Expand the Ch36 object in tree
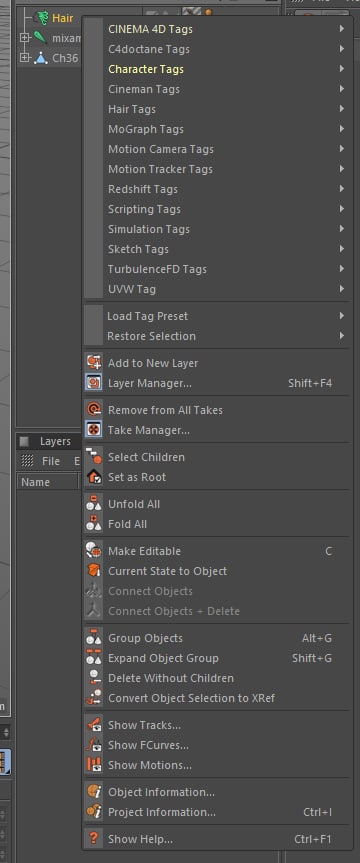 pyautogui.click(x=24, y=57)
